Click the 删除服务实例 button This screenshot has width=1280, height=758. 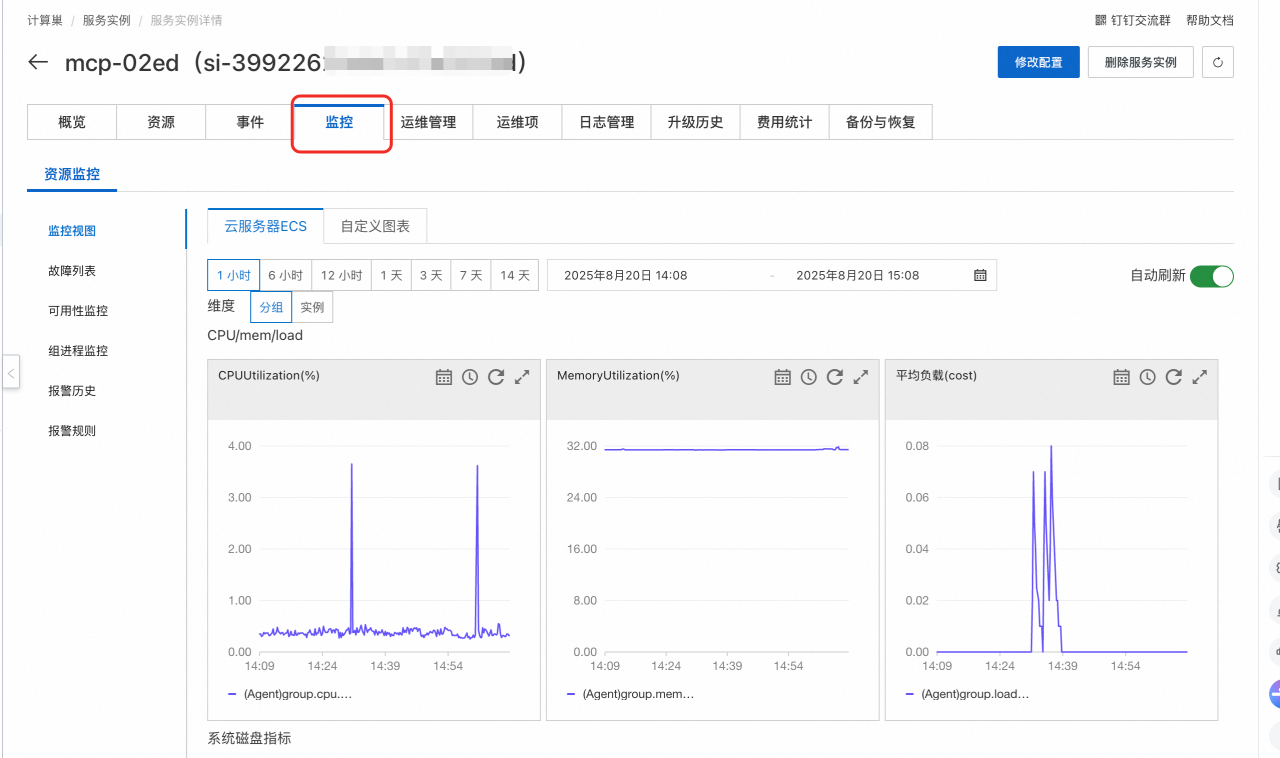1140,62
